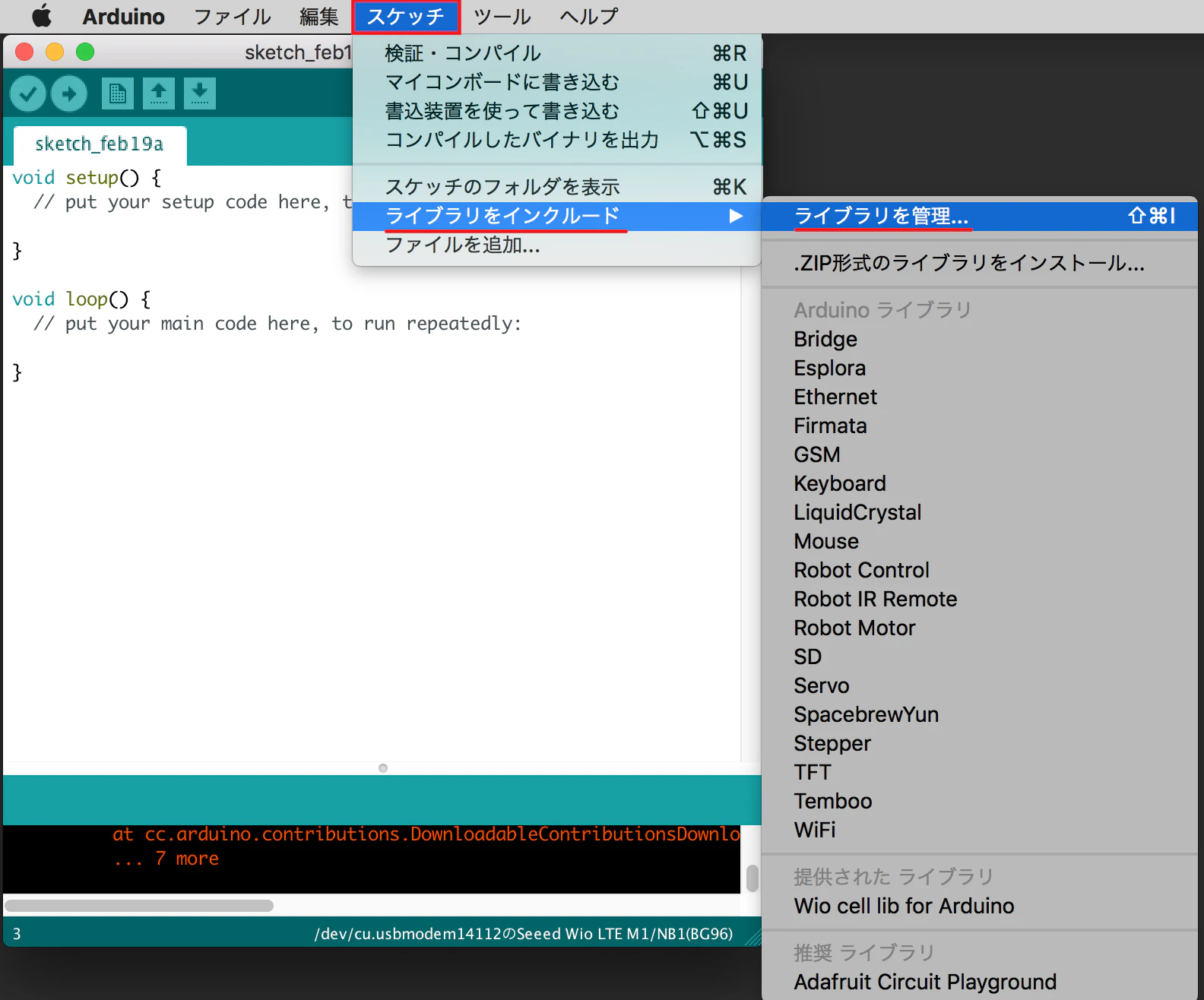This screenshot has width=1204, height=1000.
Task: Click the Verify checkmark toolbar icon
Action: click(28, 93)
